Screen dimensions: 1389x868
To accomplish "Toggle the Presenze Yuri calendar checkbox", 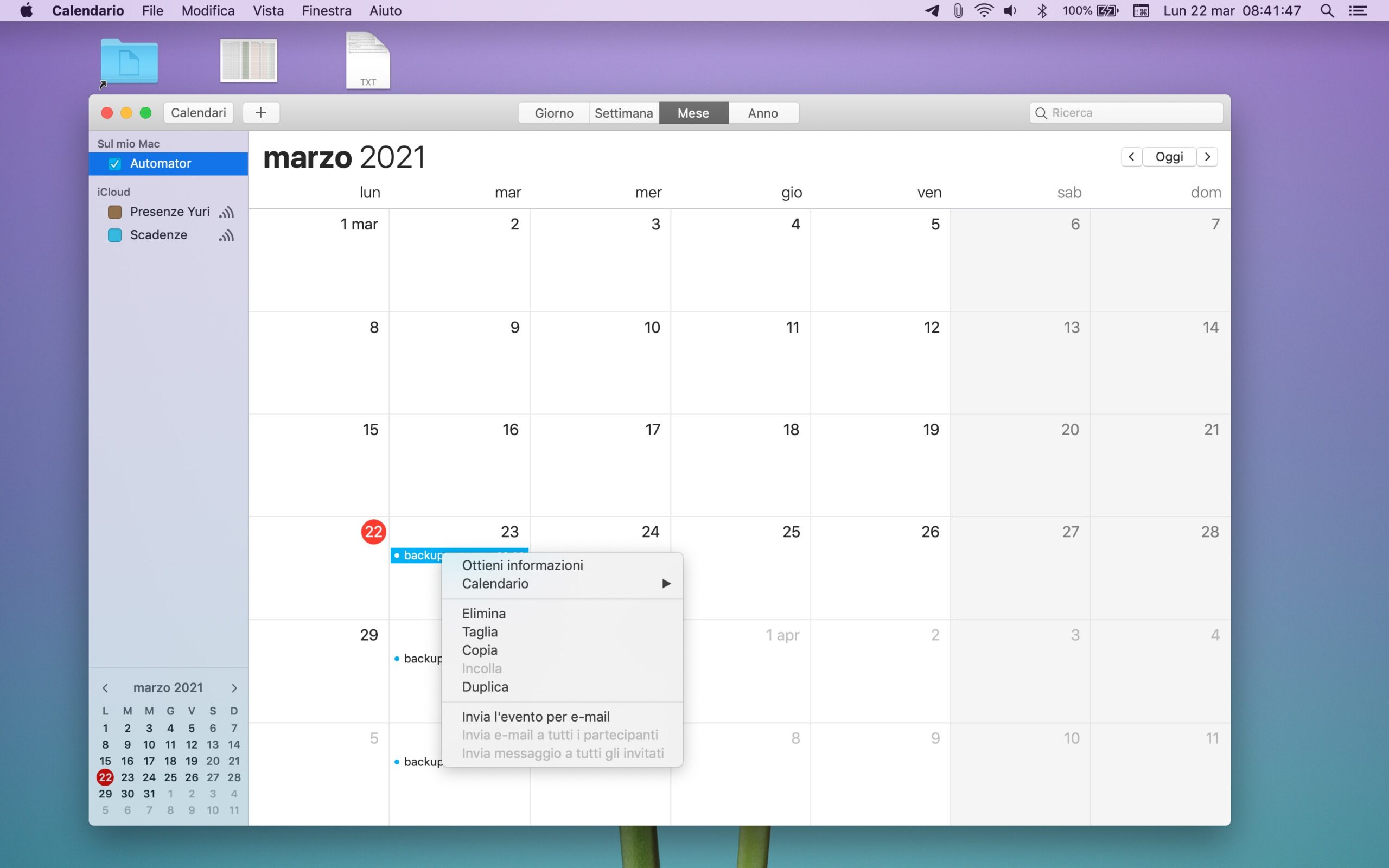I will tap(115, 212).
